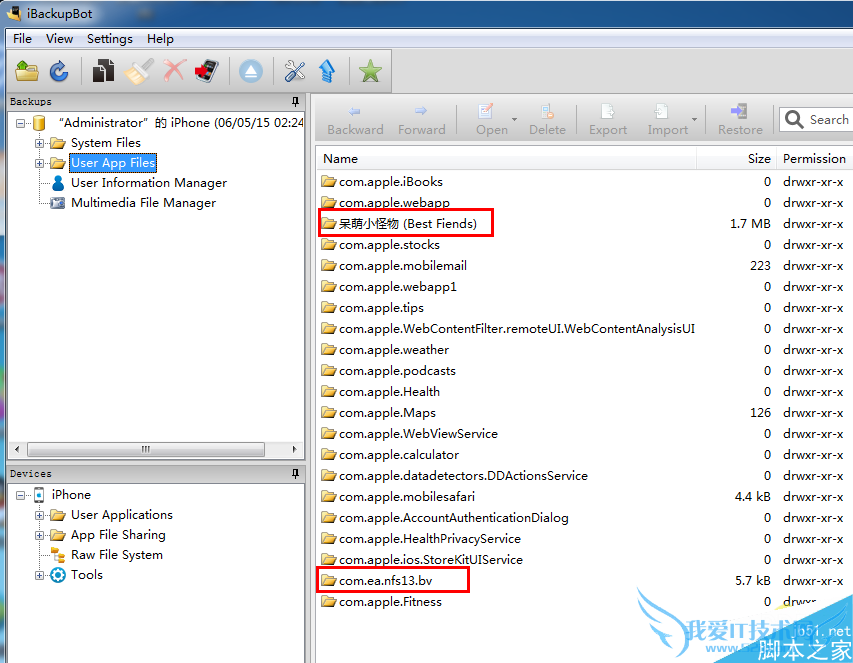Click the blue eject toolbar icon

251,71
